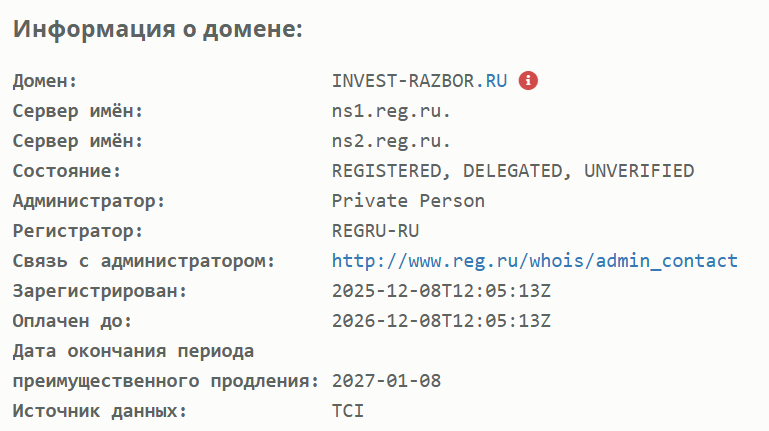
Task: Click the "Администратор:" field label
Action: (x=88, y=201)
